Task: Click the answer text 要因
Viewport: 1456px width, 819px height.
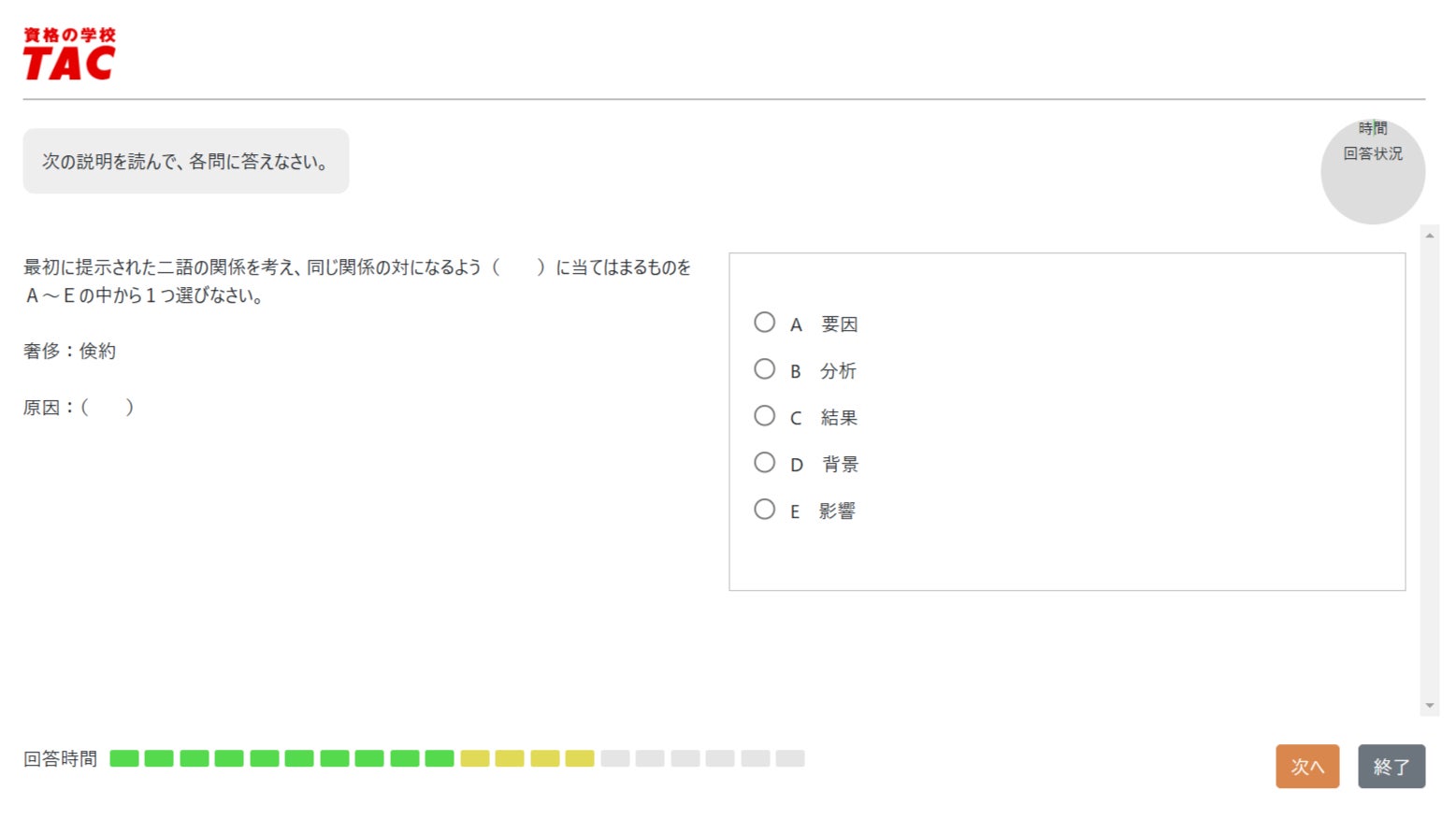Action: pyautogui.click(x=839, y=324)
